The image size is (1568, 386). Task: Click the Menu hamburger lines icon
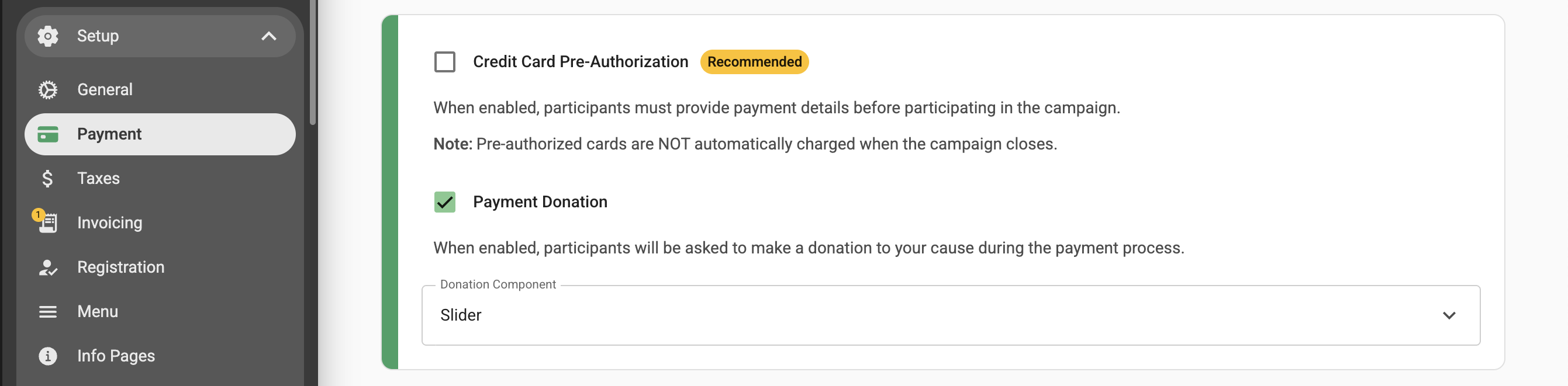(47, 312)
